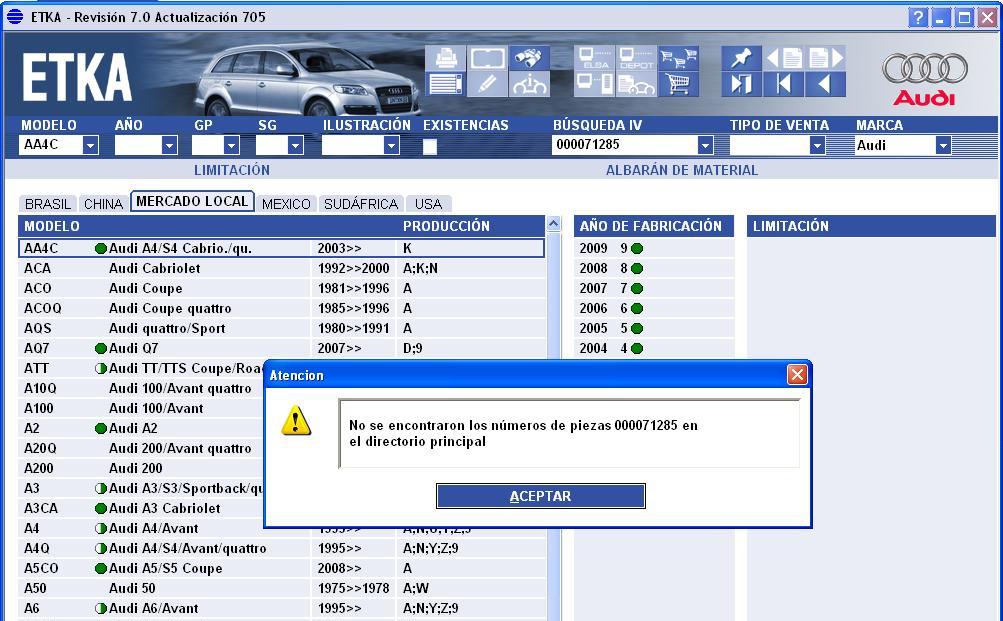Click the pushpin icon
This screenshot has height=621, width=1003.
tap(741, 58)
